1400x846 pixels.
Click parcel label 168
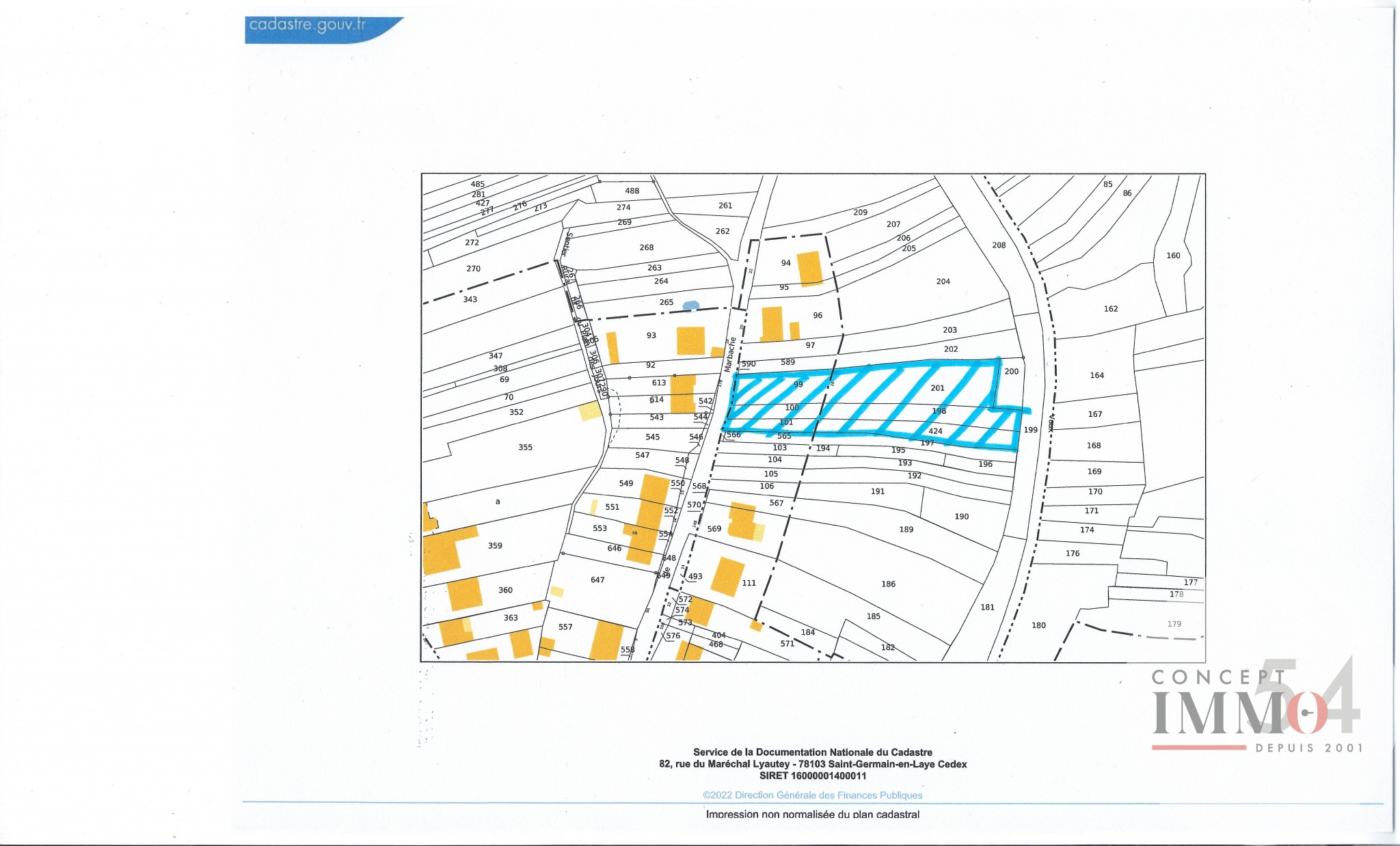click(1094, 446)
